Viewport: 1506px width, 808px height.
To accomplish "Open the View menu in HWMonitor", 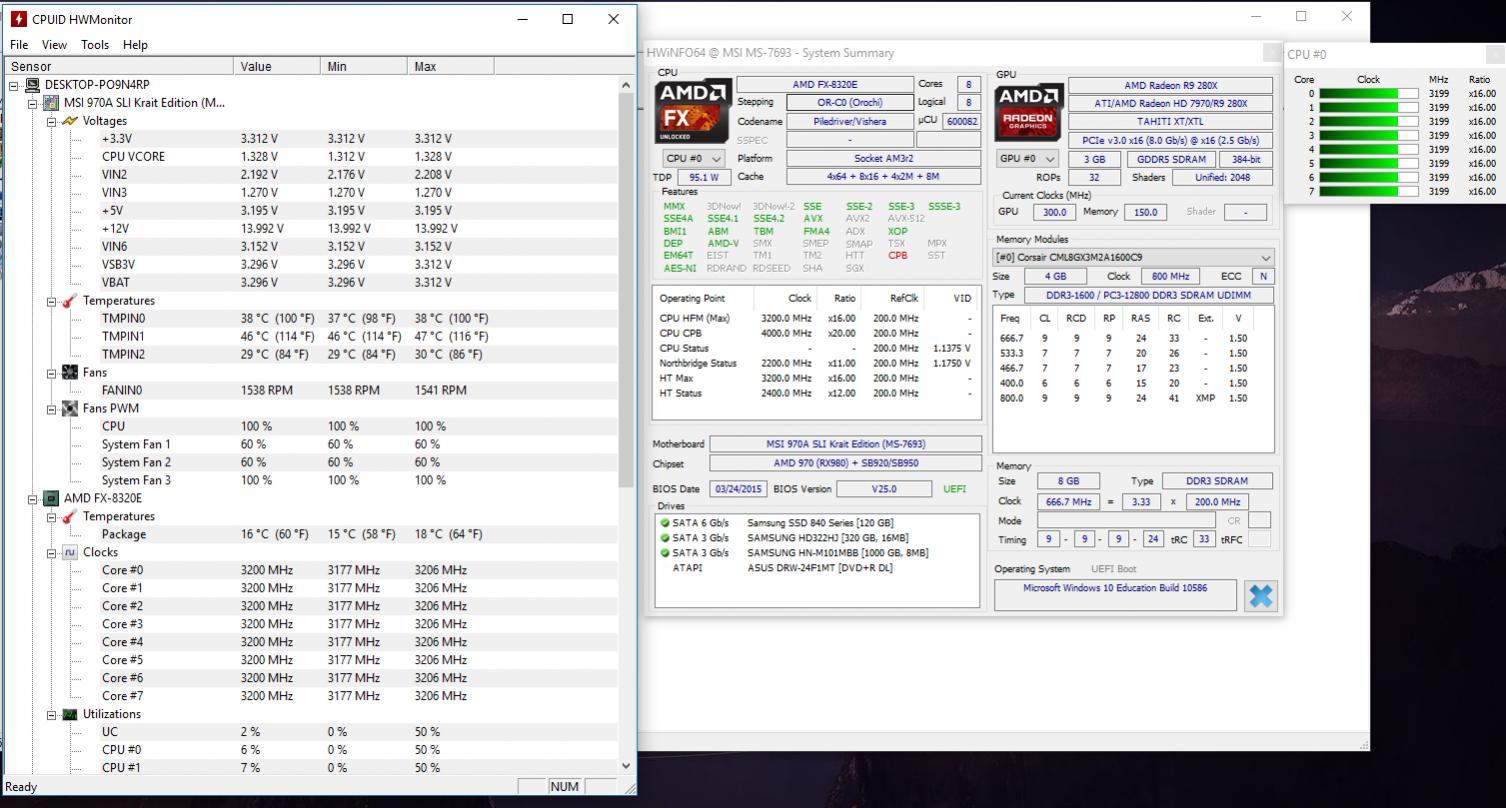I will [x=54, y=44].
